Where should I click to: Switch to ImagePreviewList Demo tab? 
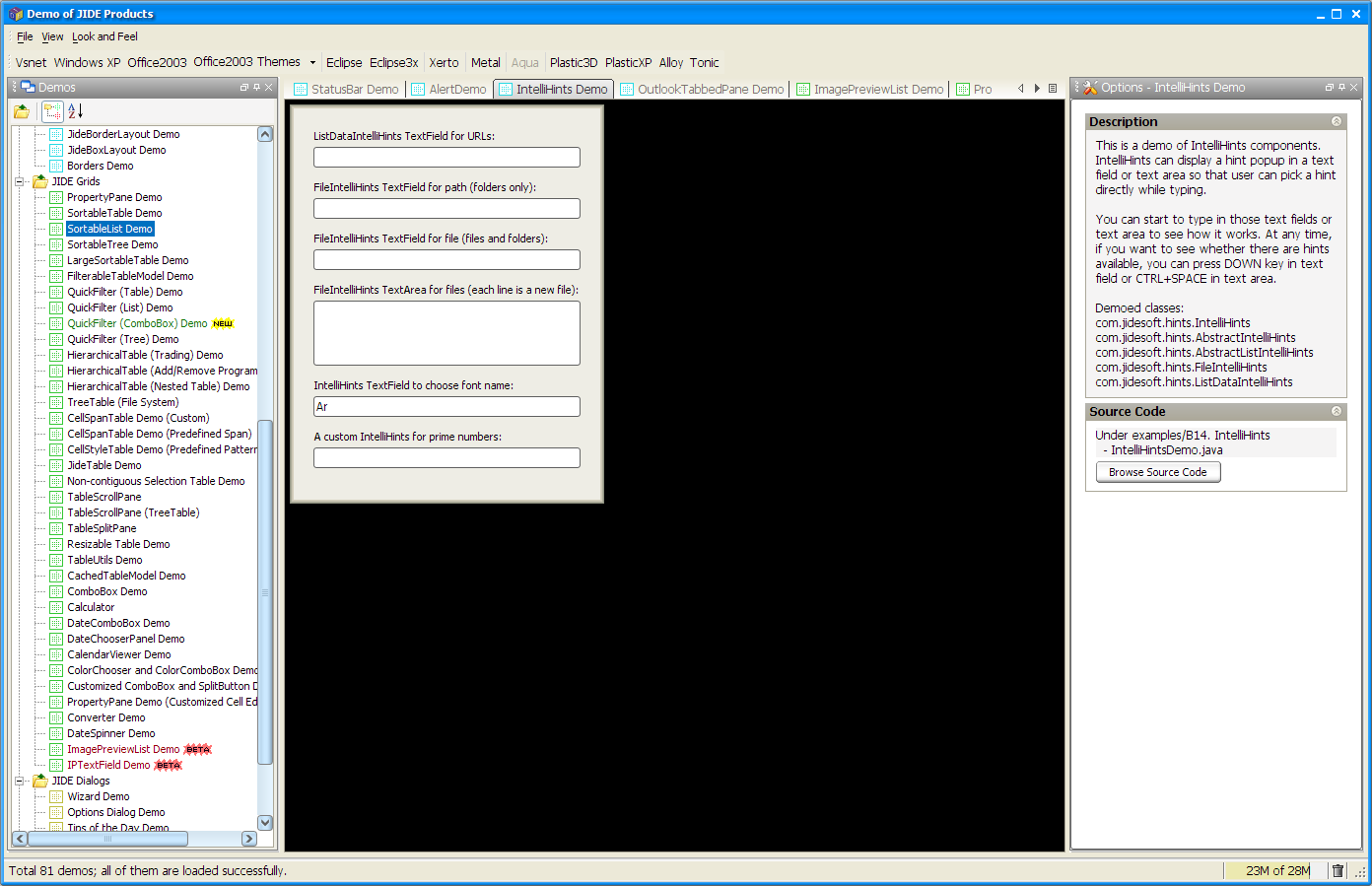coord(870,89)
